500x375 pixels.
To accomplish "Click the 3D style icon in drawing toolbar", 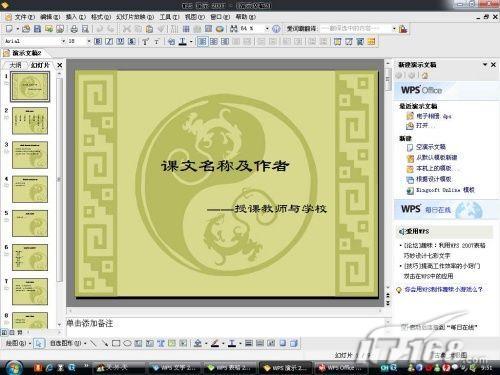I will [294, 343].
